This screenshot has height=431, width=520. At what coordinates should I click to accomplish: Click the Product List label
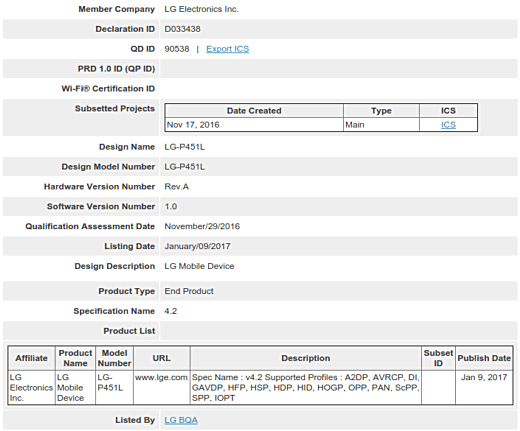tap(129, 331)
